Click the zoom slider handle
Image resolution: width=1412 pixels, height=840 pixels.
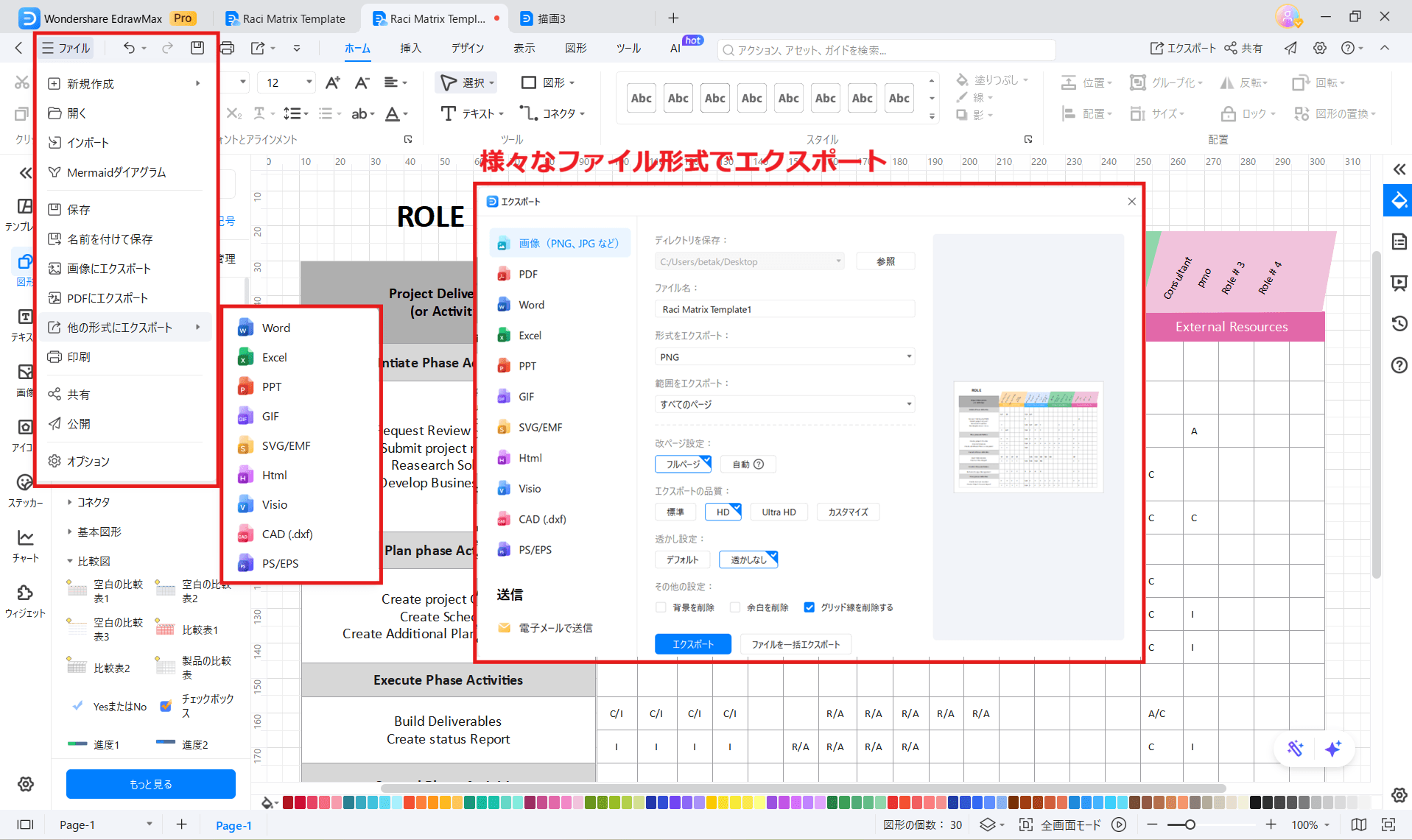[x=1190, y=825]
